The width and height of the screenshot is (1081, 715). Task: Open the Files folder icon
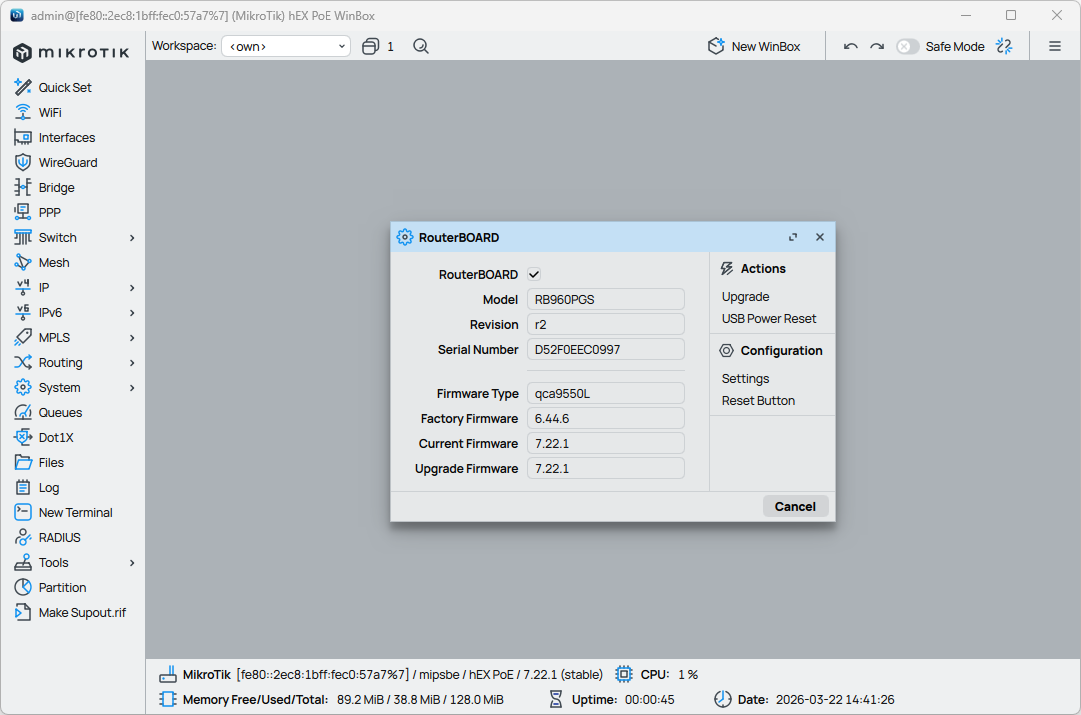point(23,463)
